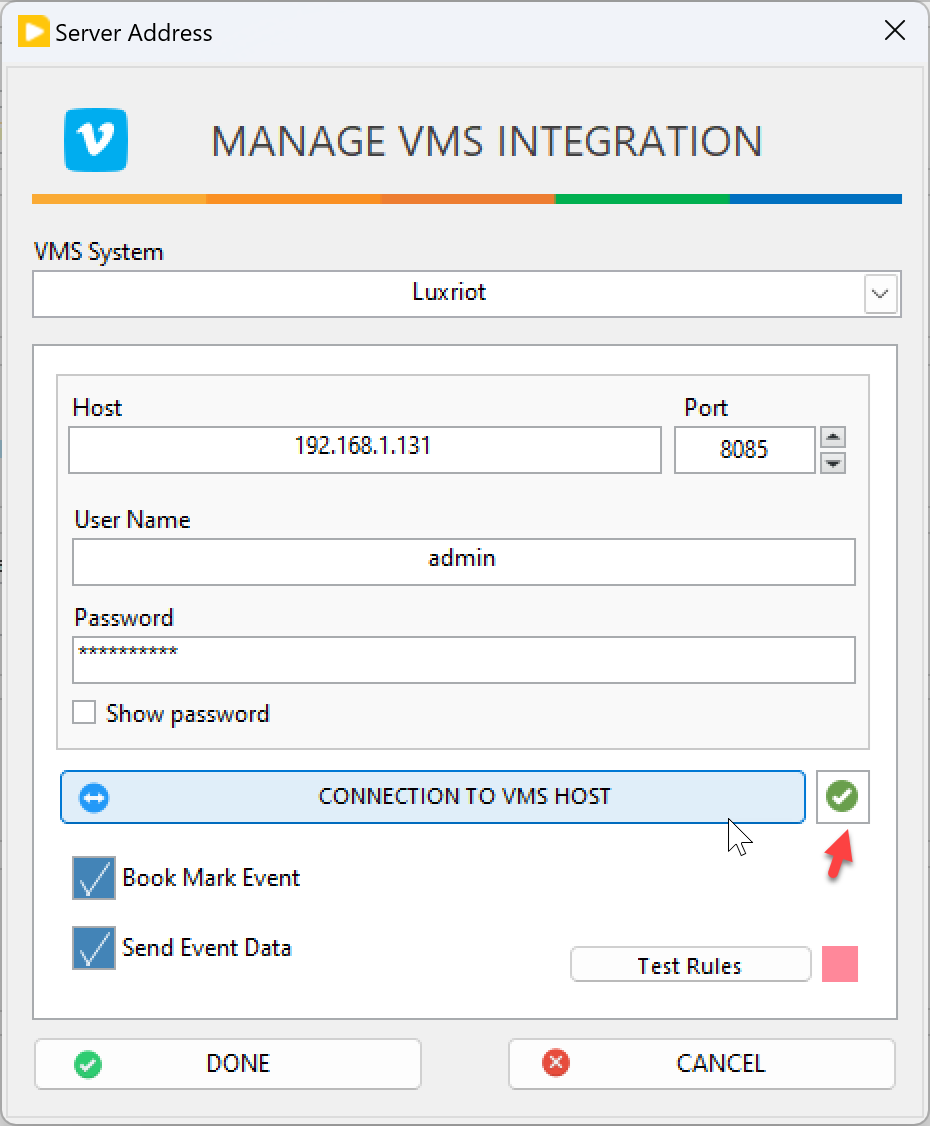
Task: Expand the VMS System dropdown arrow
Action: click(x=880, y=294)
